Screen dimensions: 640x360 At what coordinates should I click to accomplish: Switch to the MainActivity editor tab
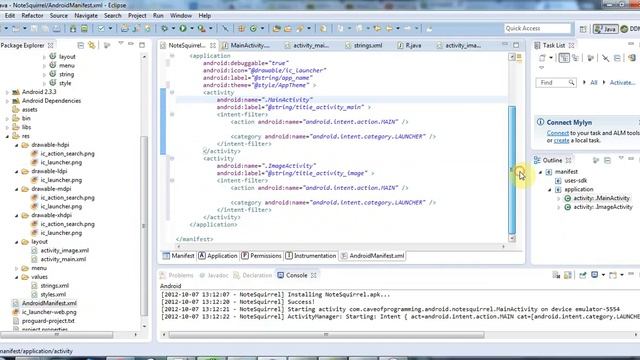click(246, 45)
